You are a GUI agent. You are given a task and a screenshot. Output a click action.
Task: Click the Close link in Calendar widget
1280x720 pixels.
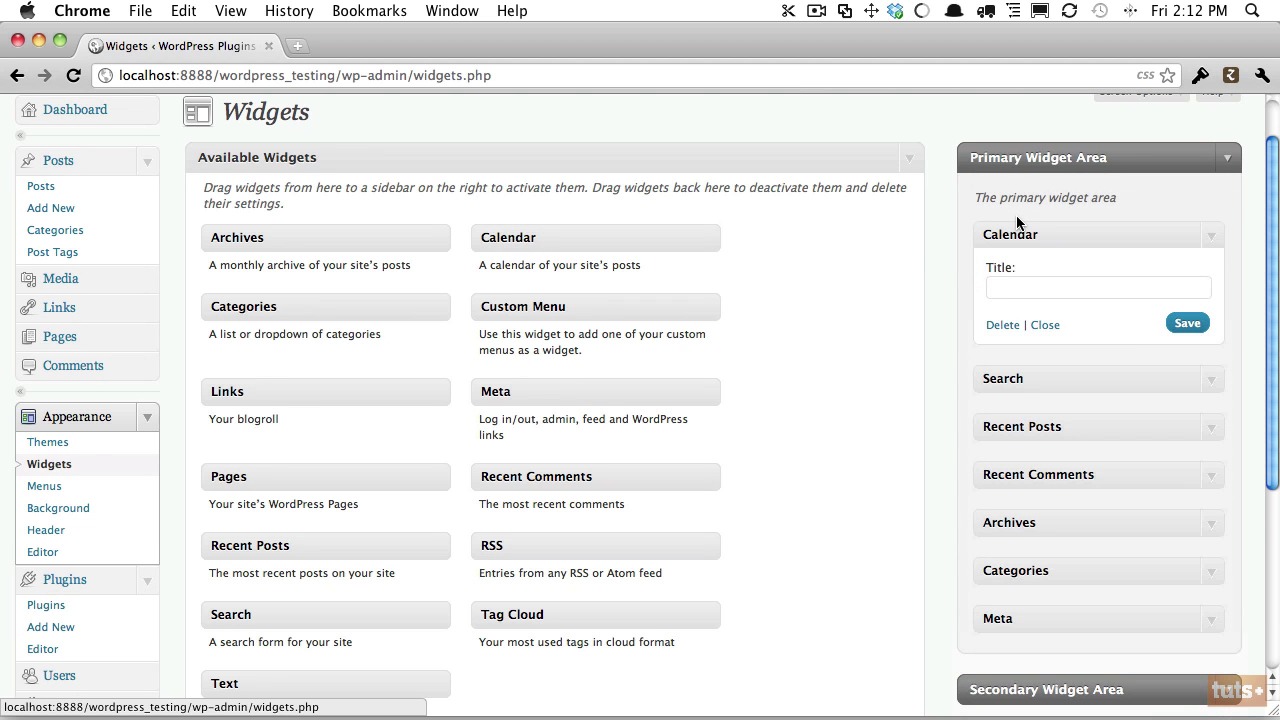click(1045, 325)
